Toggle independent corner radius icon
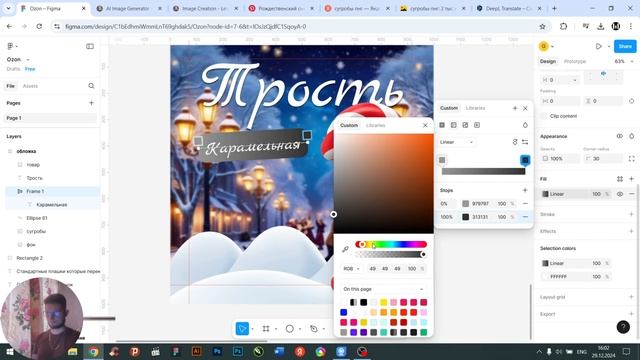This screenshot has height=360, width=640. click(x=631, y=158)
